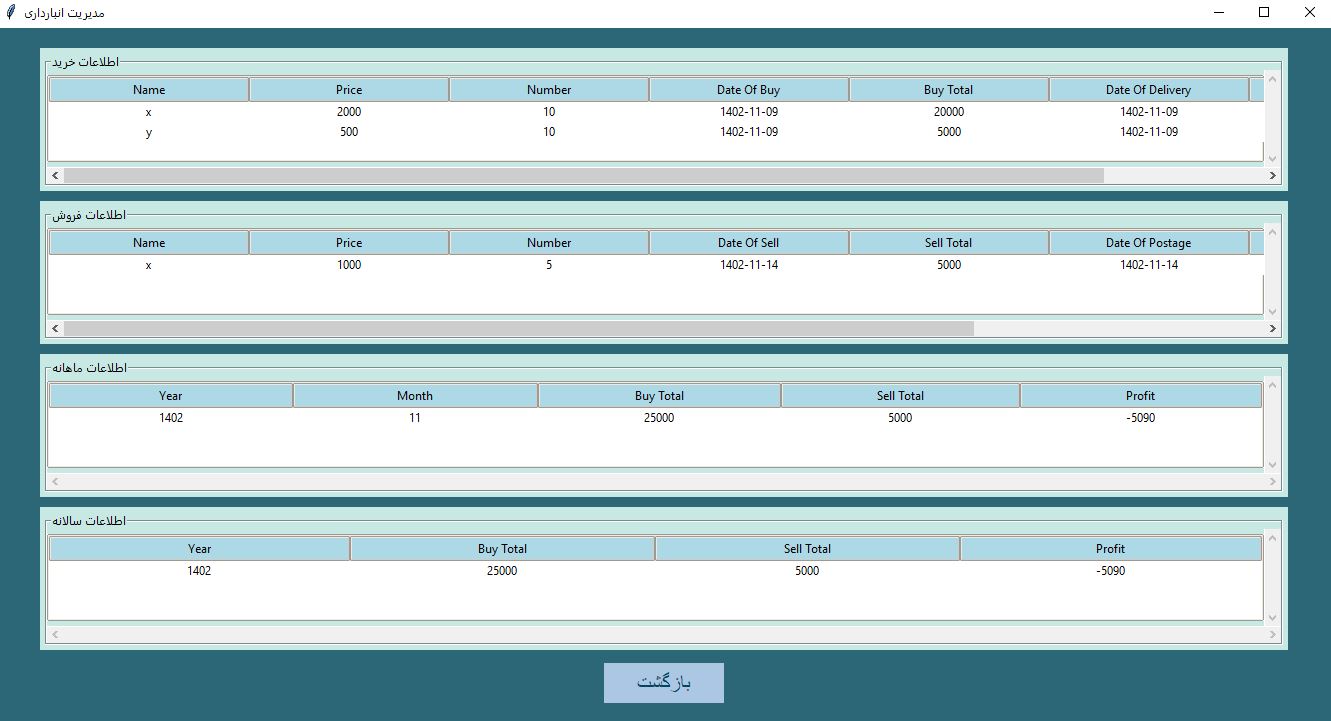Maximize the application window
The height and width of the screenshot is (721, 1331).
click(x=1264, y=13)
